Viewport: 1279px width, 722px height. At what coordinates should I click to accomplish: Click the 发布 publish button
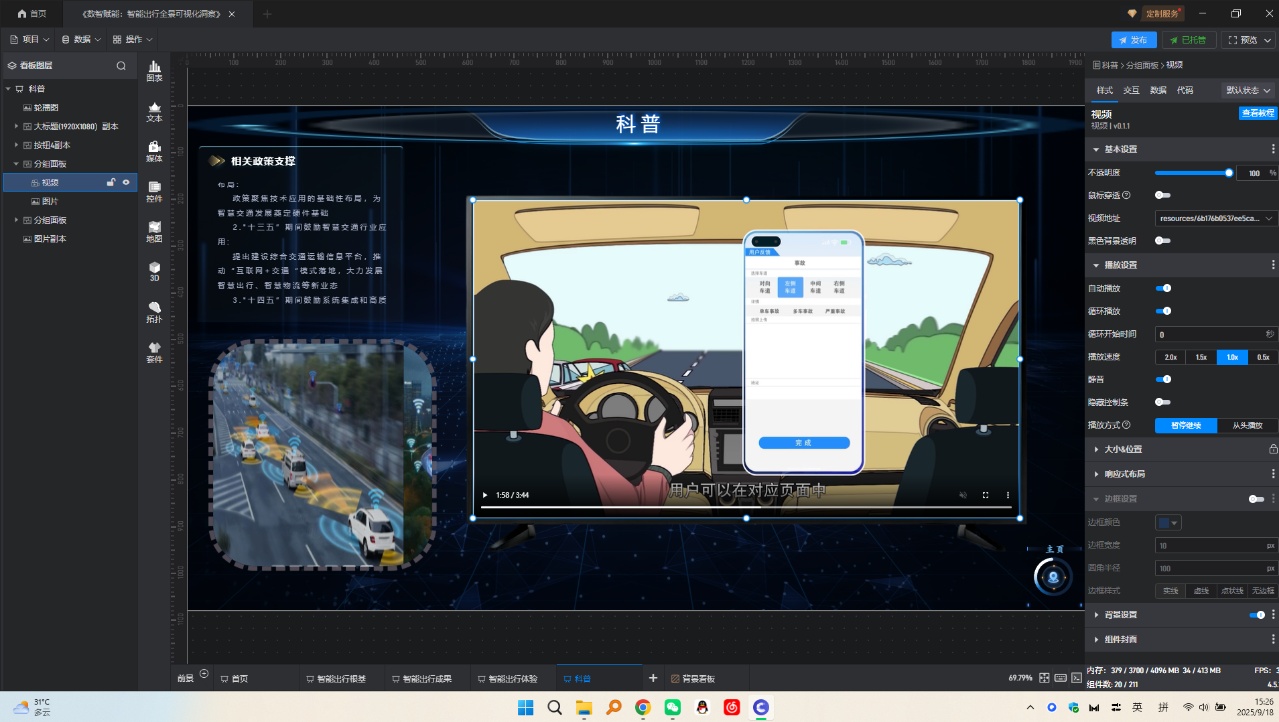coord(1133,40)
